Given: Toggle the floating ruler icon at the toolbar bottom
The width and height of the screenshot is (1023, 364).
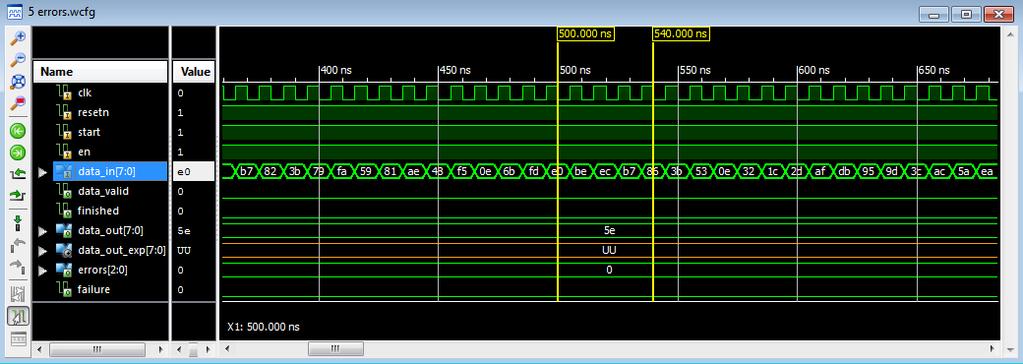Looking at the screenshot, I should click(18, 339).
